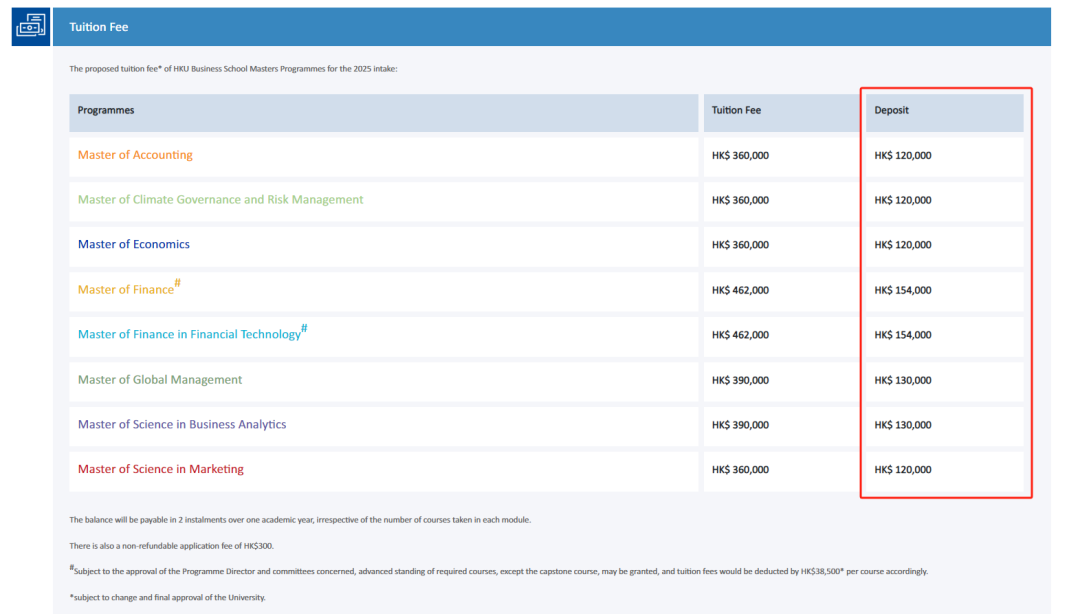Click the subject to change footnote

(x=167, y=597)
